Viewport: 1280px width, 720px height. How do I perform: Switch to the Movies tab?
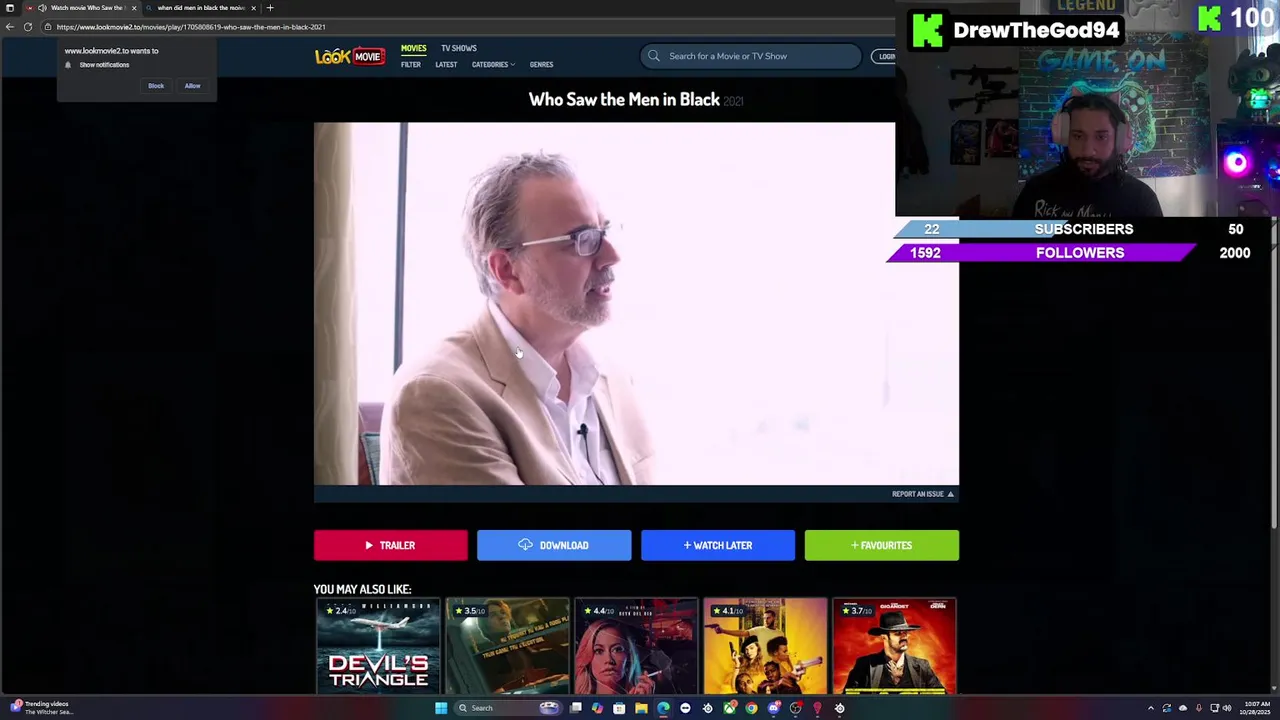click(x=413, y=48)
